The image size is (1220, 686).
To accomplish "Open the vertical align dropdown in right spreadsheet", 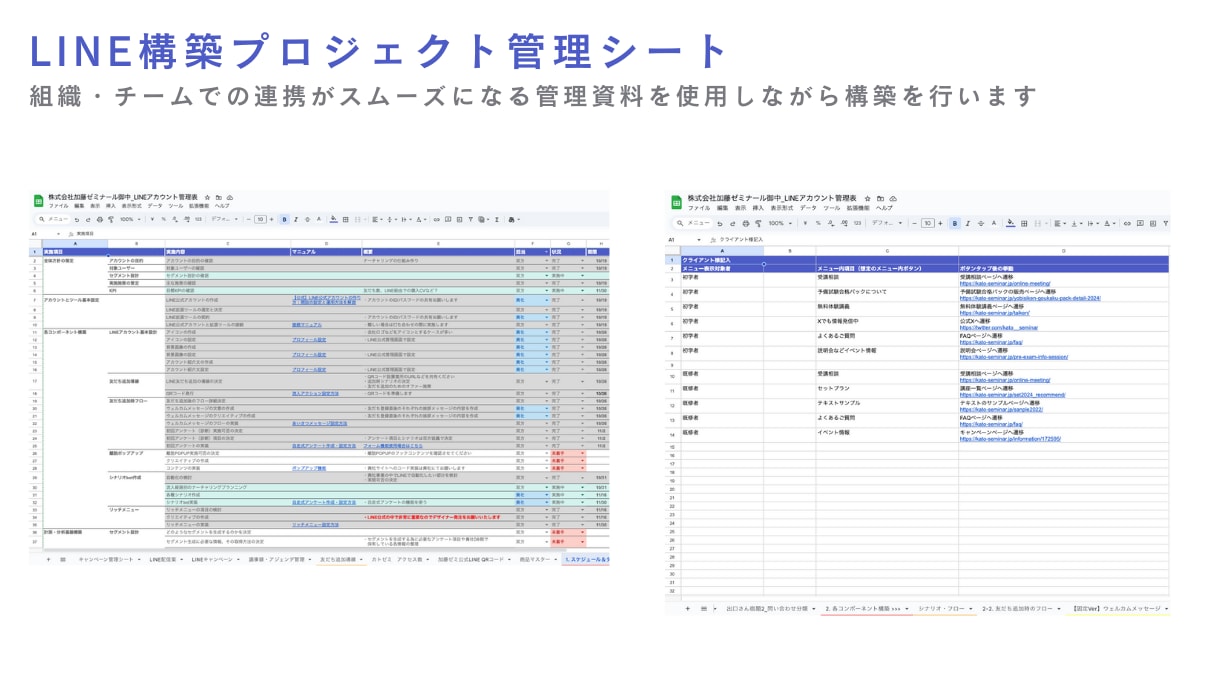I will (x=1078, y=223).
